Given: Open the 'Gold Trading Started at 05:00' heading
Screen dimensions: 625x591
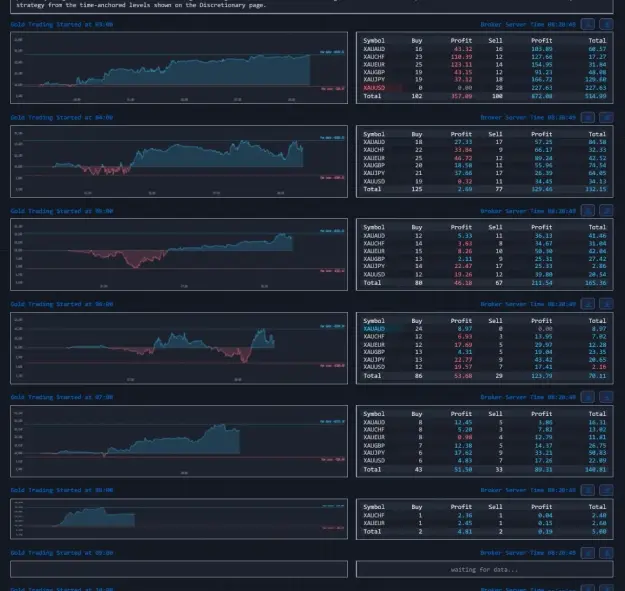Looking at the screenshot, I should click(62, 211).
